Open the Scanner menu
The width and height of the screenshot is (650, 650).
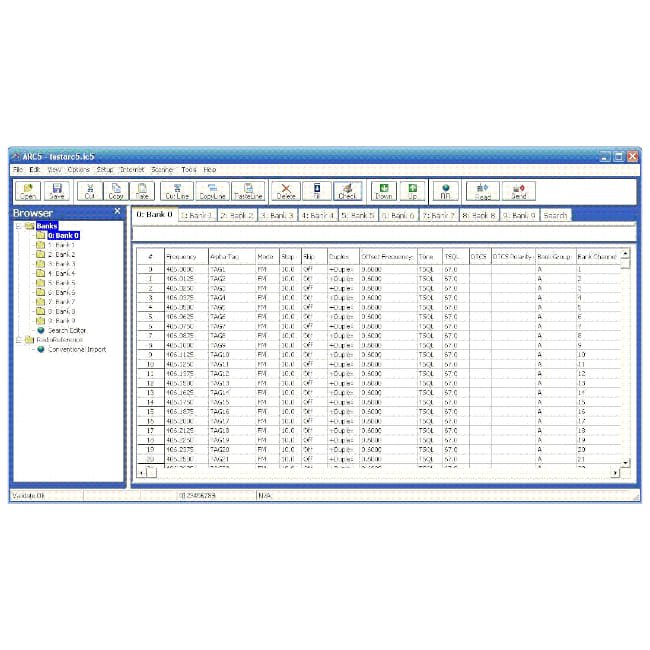coord(162,170)
